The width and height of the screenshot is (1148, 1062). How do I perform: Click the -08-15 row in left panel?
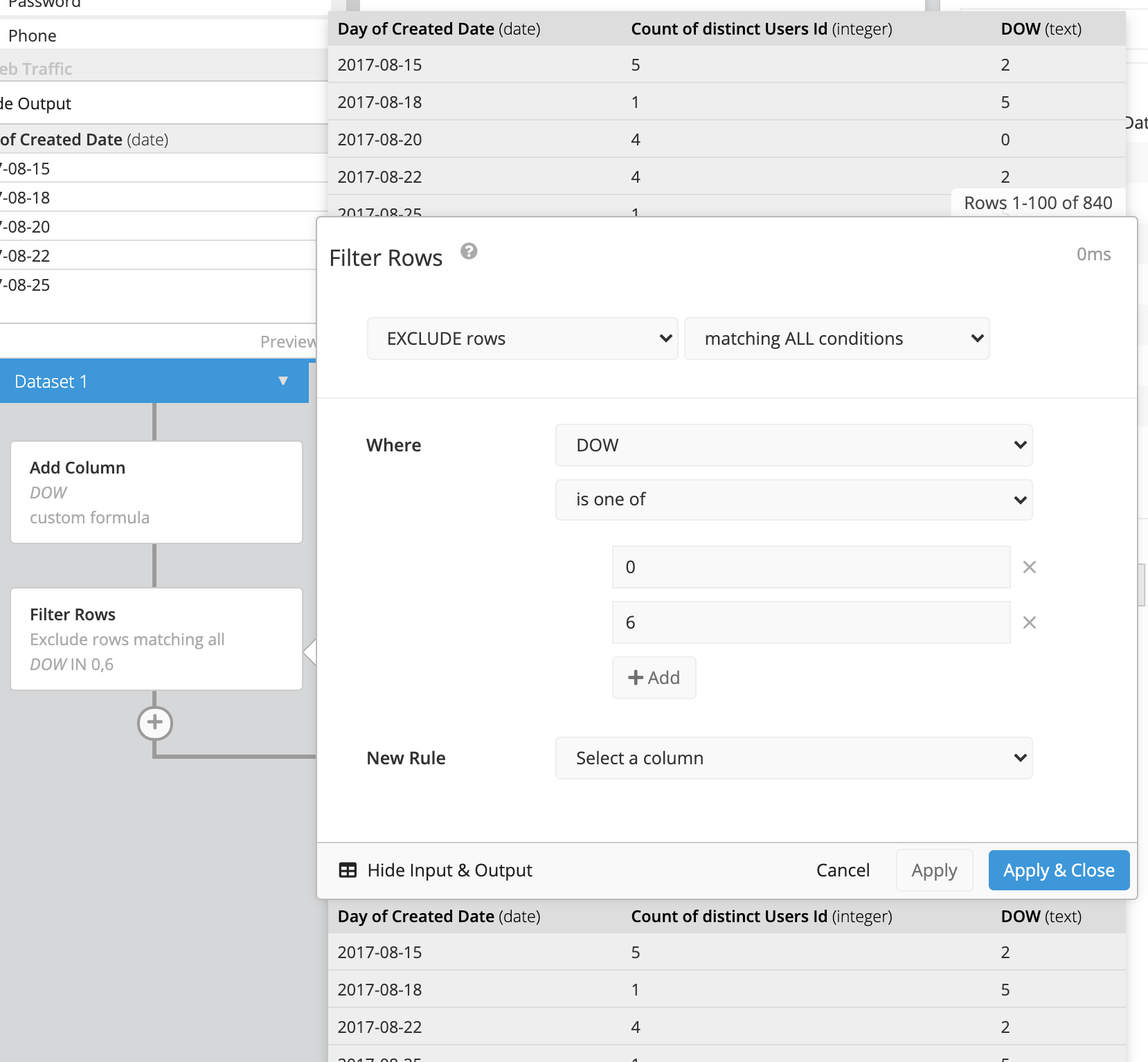pos(163,168)
